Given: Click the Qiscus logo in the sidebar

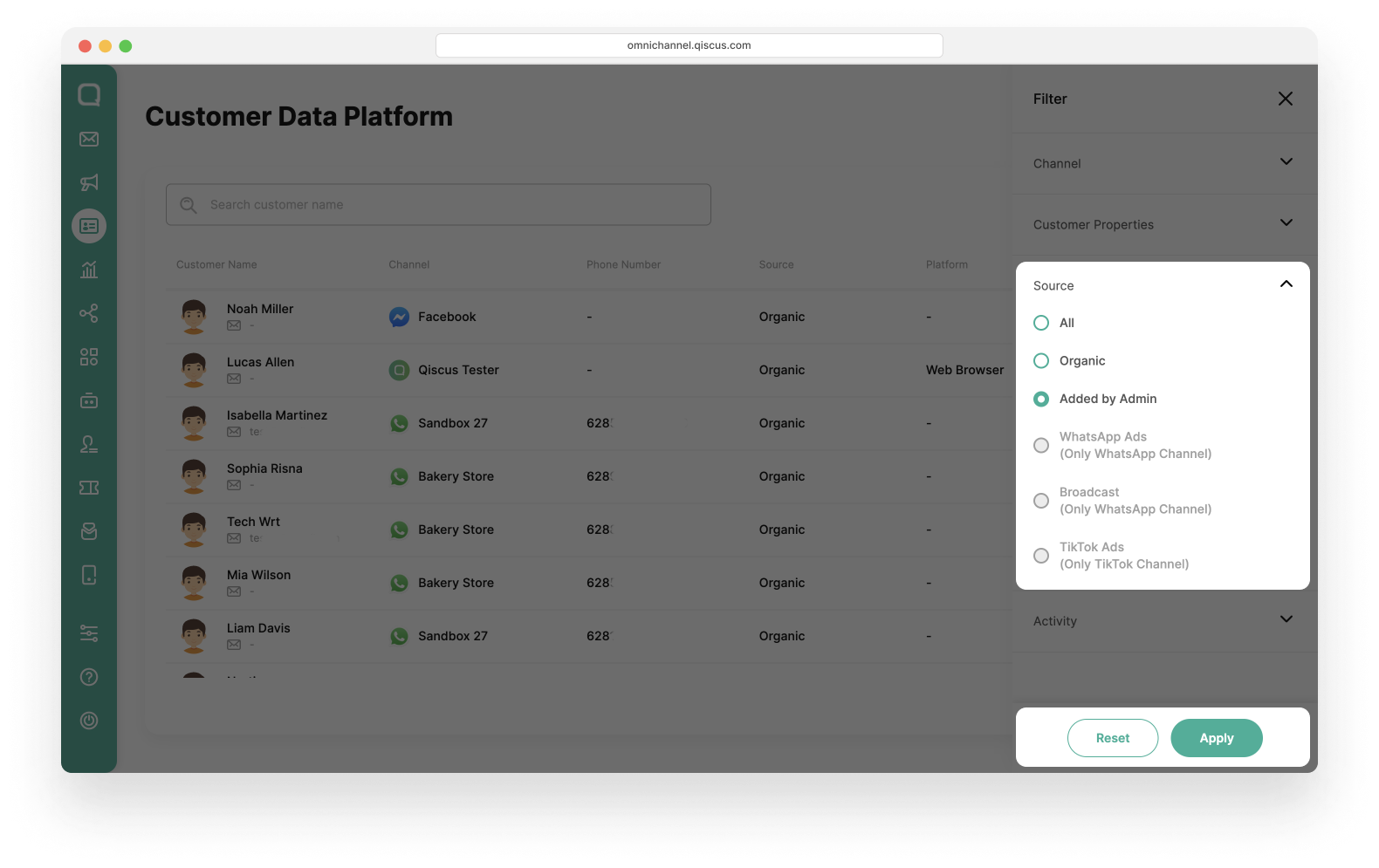Looking at the screenshot, I should point(89,94).
